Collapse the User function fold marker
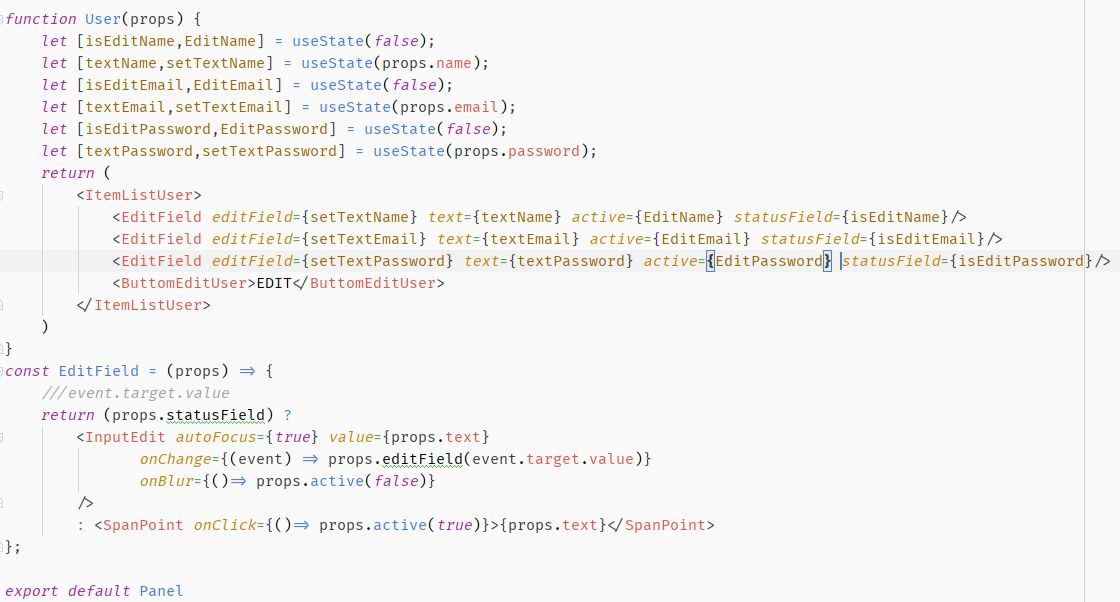The image size is (1120, 602). 2,19
